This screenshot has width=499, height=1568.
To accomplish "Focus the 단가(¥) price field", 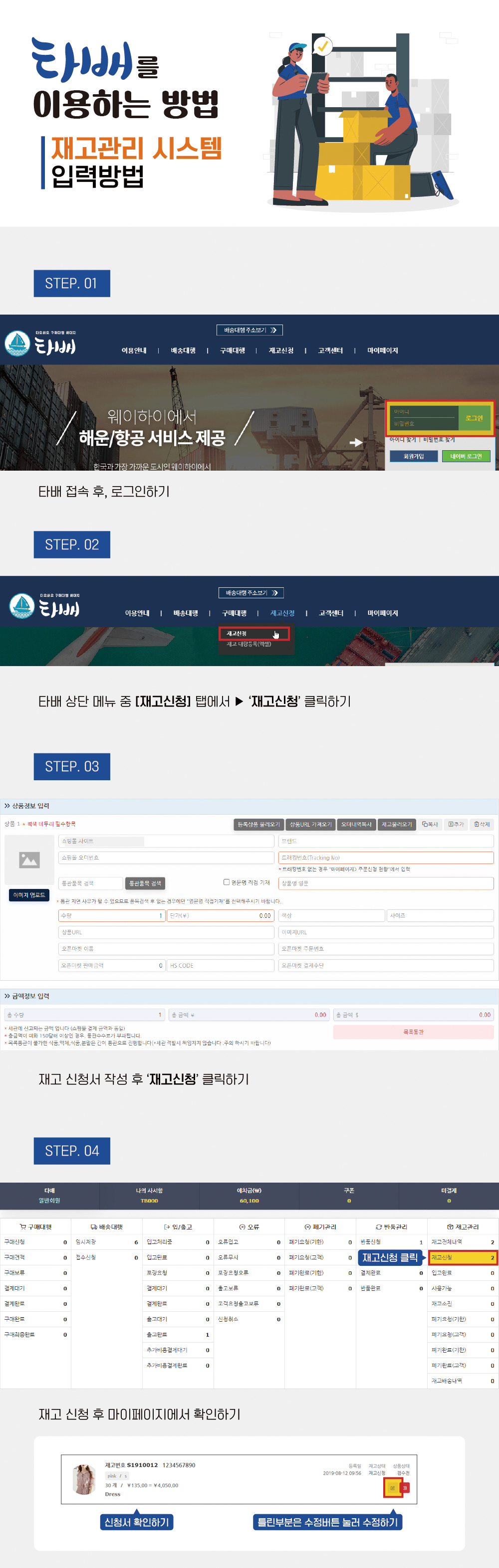I will tap(221, 915).
